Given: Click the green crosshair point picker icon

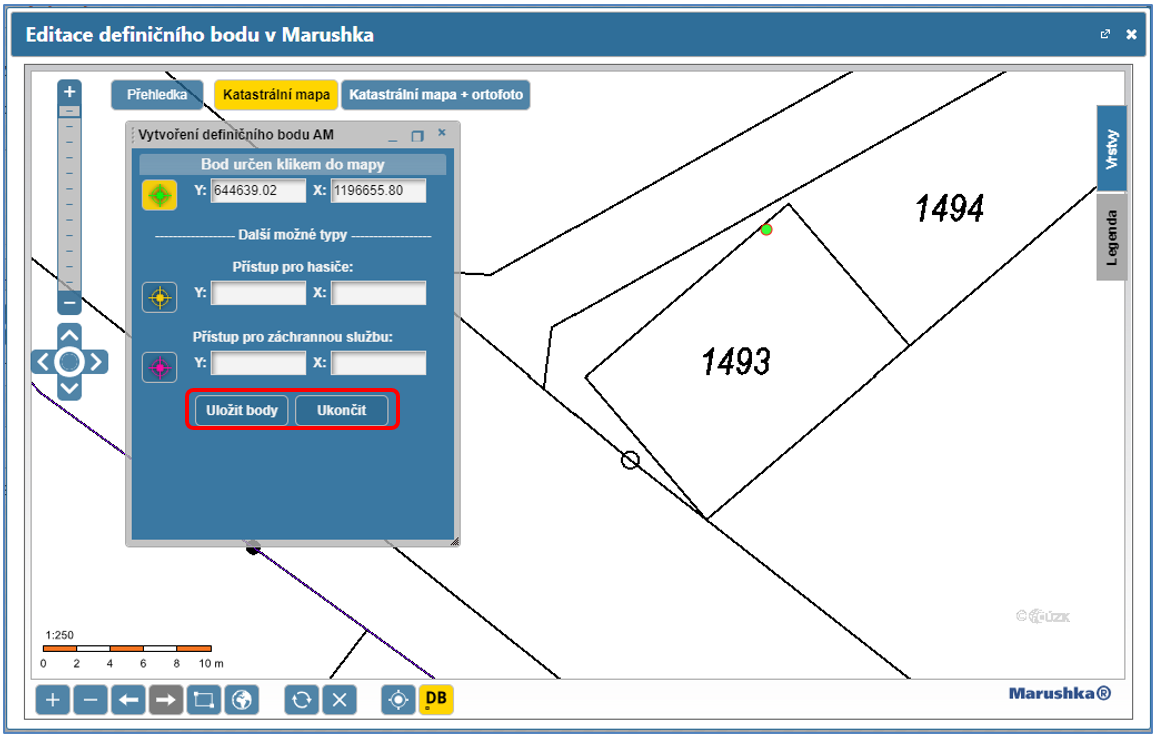Looking at the screenshot, I should [159, 195].
